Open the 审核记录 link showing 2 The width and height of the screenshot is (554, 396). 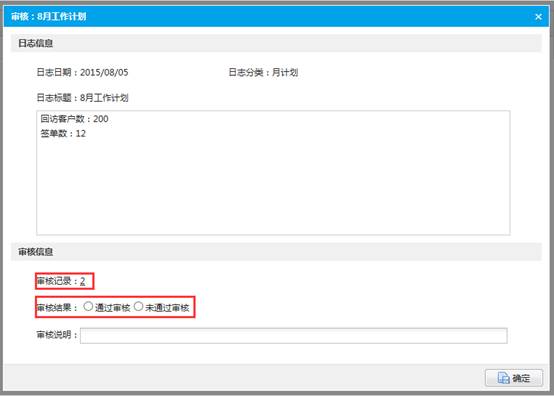click(x=82, y=281)
